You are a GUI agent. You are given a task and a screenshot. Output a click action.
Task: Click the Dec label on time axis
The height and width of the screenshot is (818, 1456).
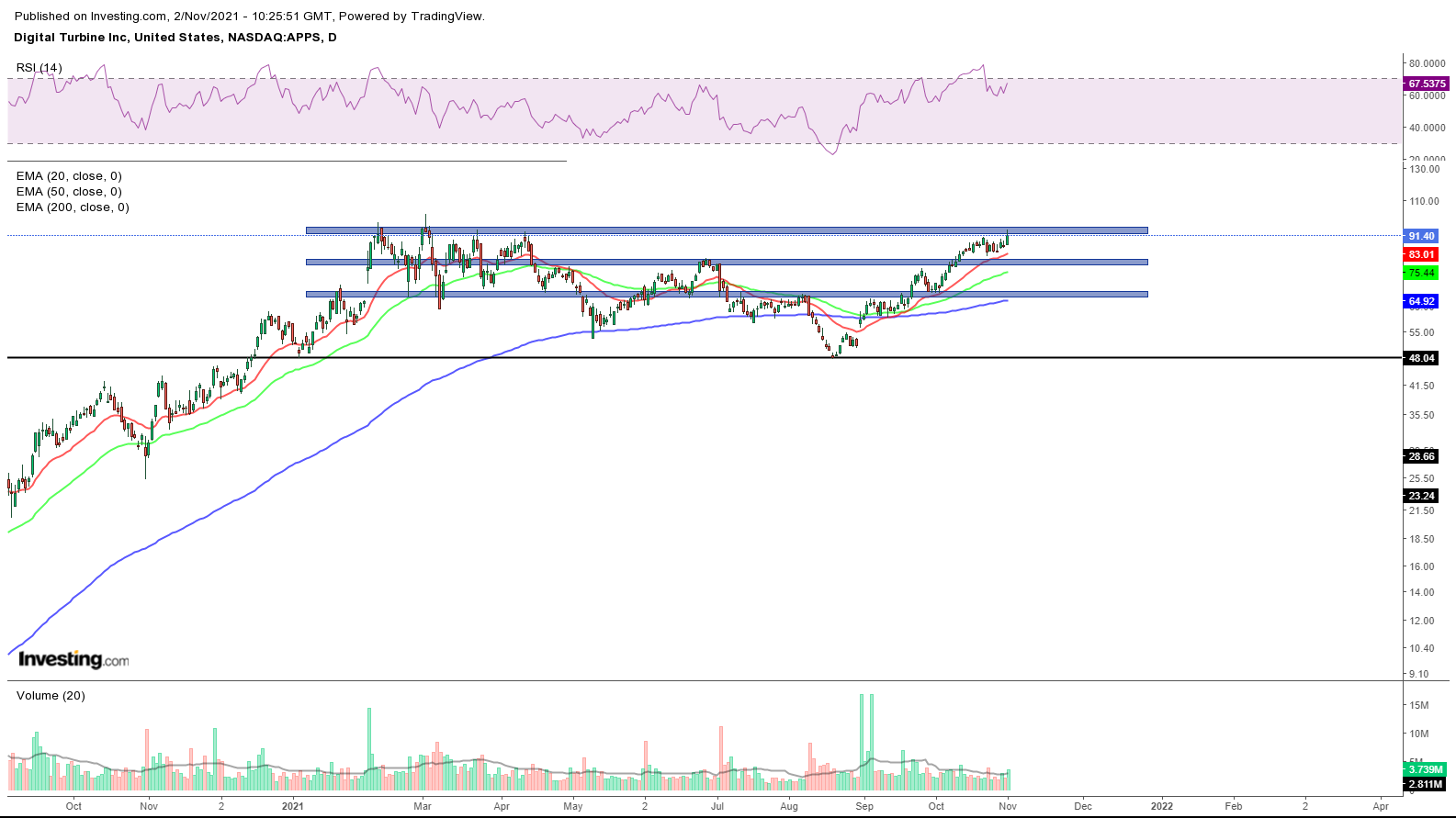coord(1083,806)
